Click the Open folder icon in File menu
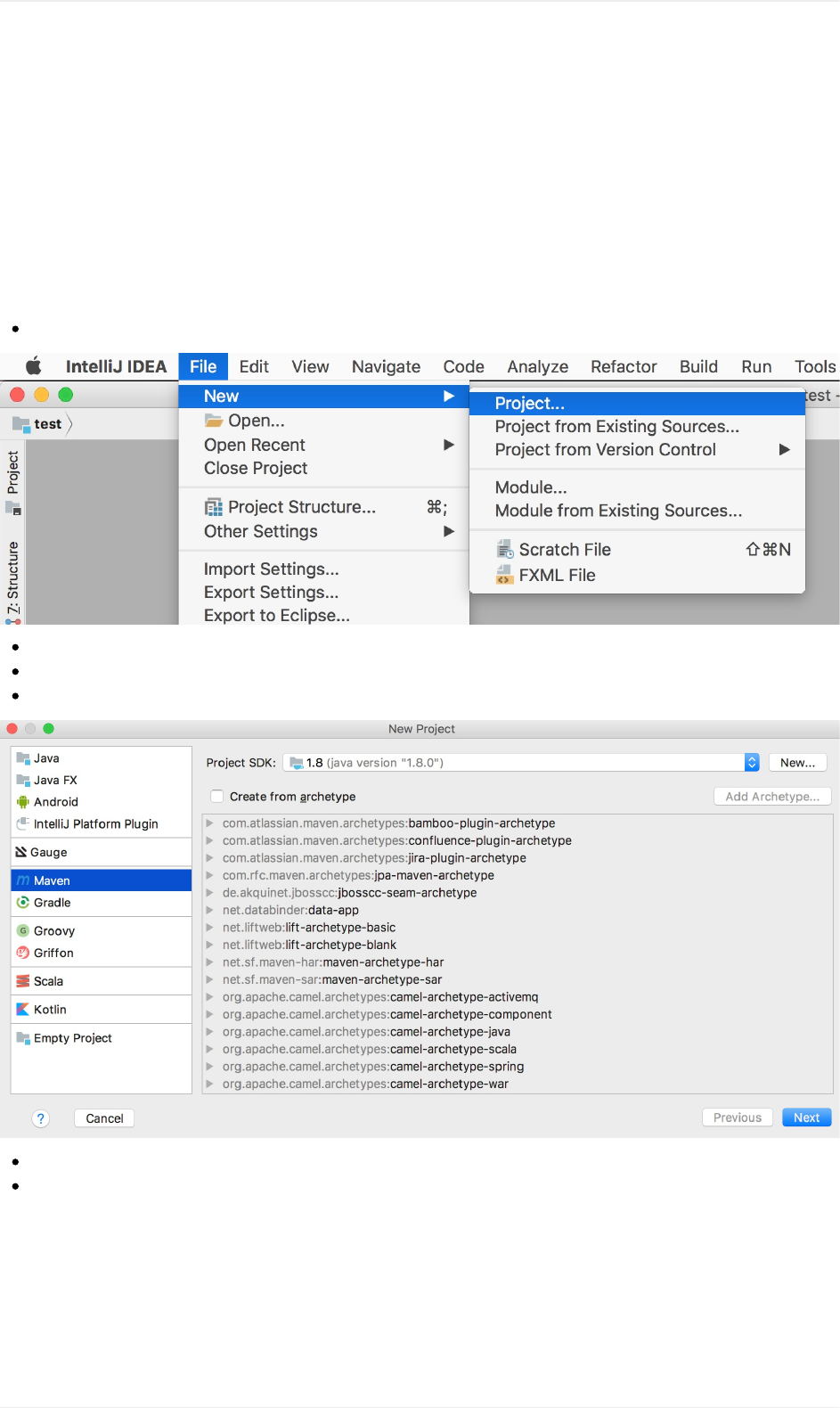The image size is (840, 1408). pos(214,421)
